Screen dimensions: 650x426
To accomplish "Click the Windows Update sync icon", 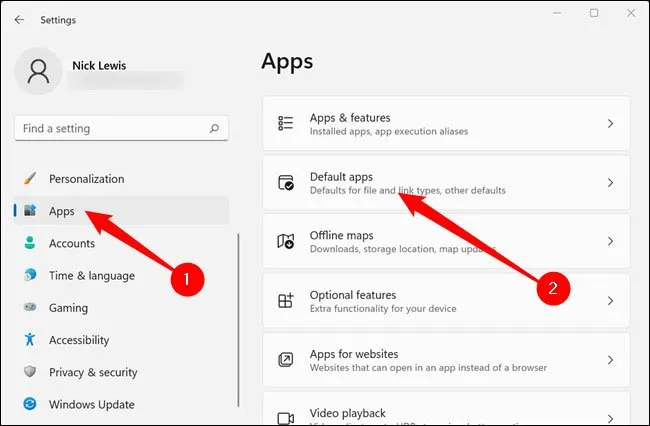I will click(29, 404).
